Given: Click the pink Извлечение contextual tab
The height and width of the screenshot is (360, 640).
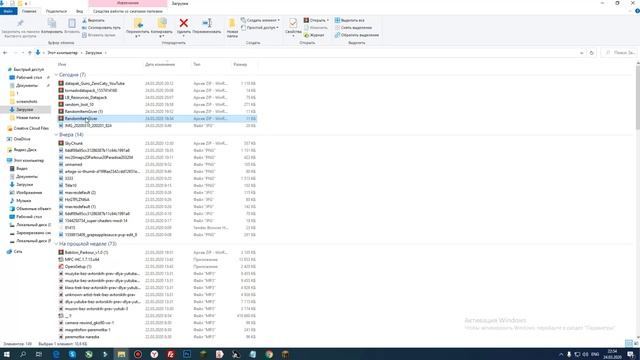Looking at the screenshot, I should pos(128,3).
